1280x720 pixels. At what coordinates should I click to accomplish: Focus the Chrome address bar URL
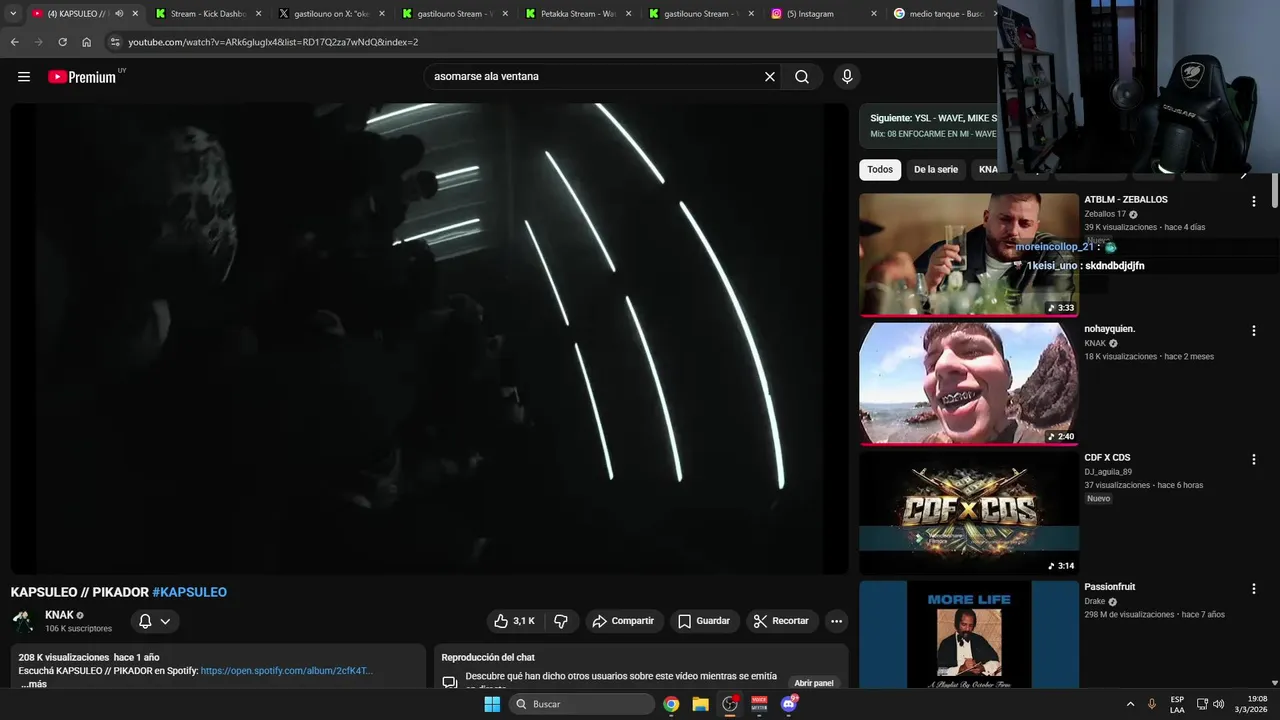273,42
